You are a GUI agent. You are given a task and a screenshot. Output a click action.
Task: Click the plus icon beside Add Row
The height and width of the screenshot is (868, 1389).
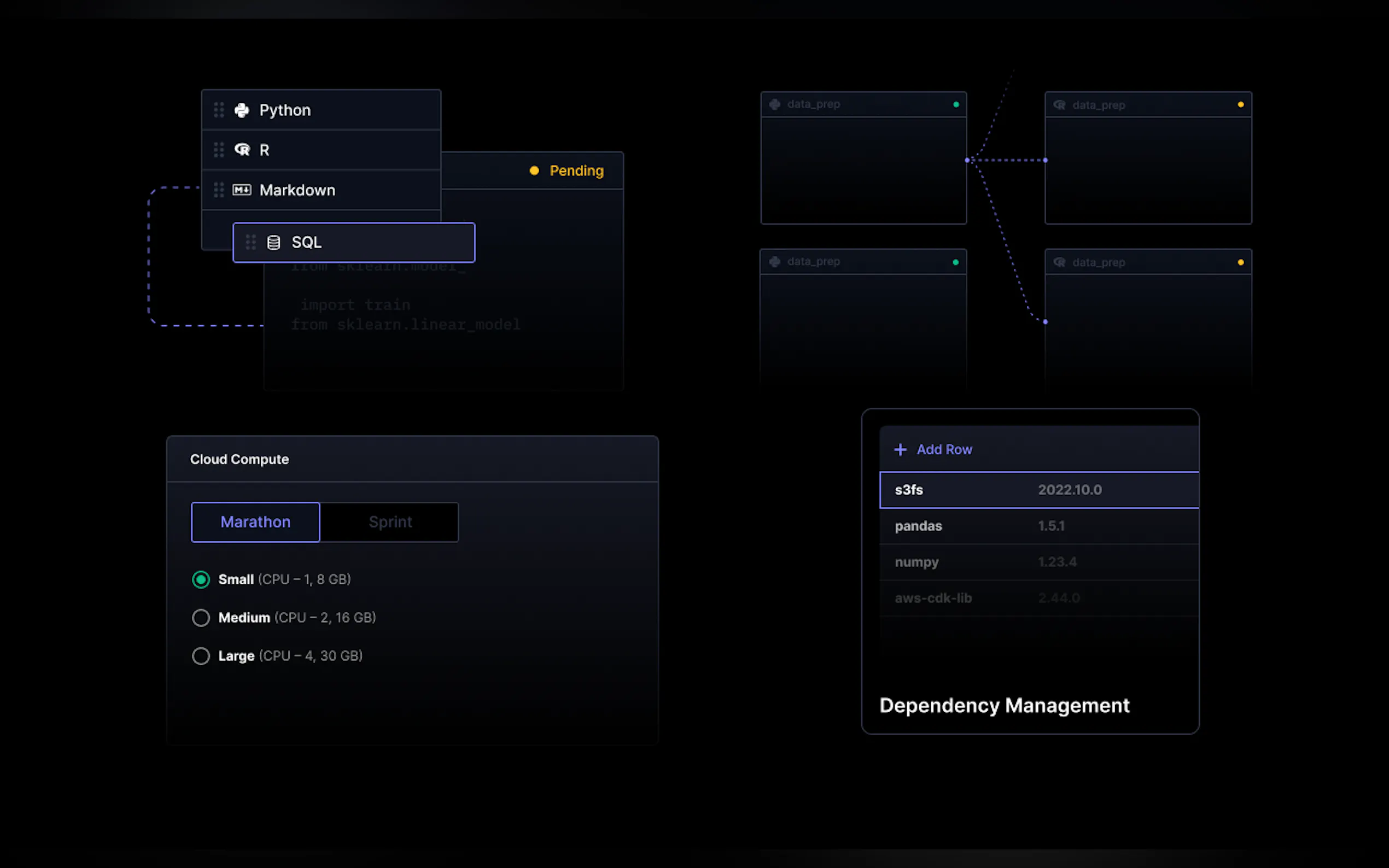point(900,449)
